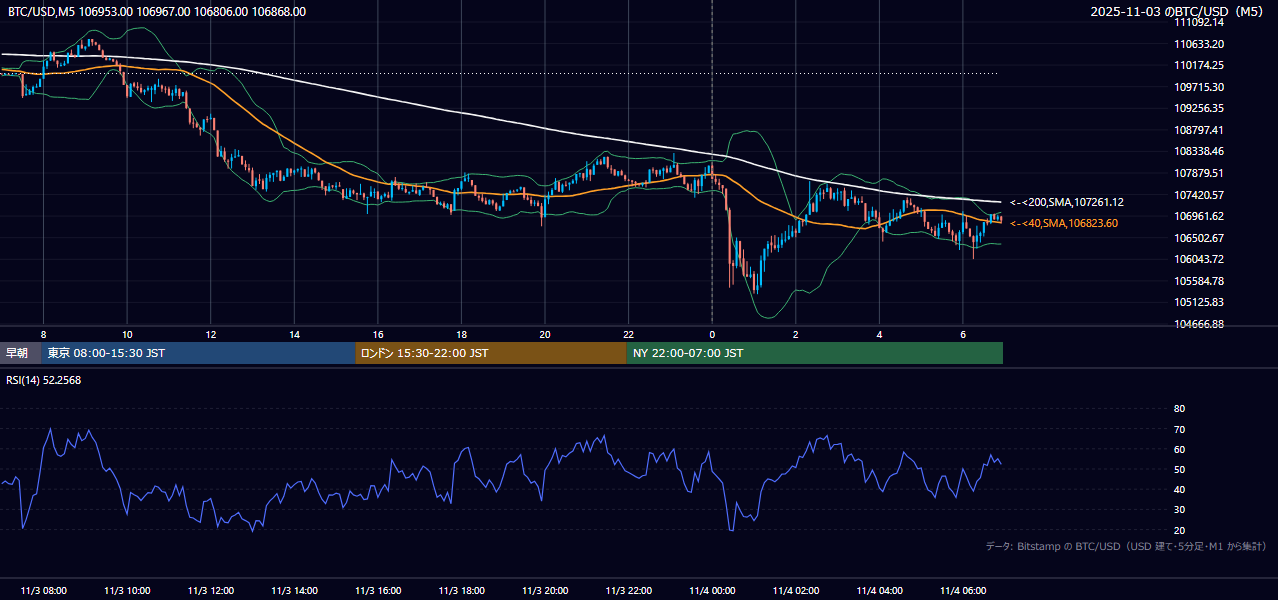The width and height of the screenshot is (1278, 600).
Task: Click RSI axis level 70
Action: coord(1179,429)
